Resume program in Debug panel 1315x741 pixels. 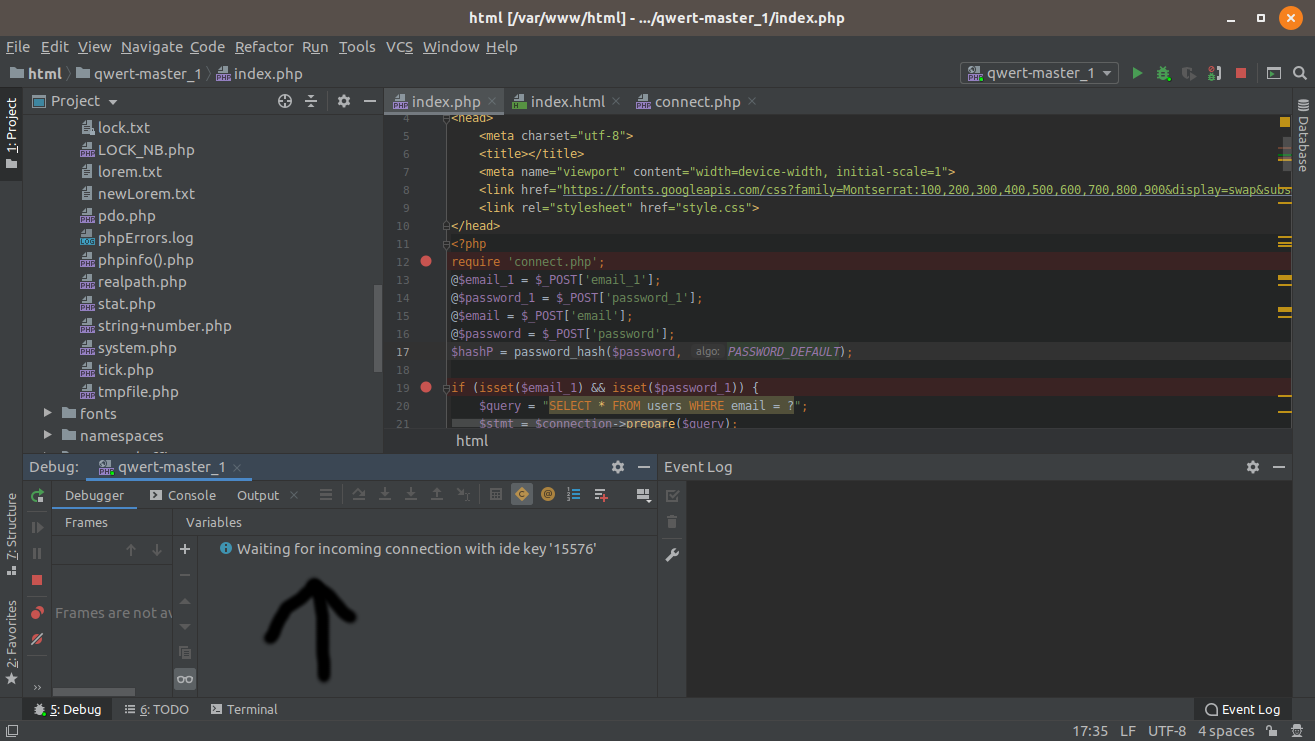pos(37,527)
